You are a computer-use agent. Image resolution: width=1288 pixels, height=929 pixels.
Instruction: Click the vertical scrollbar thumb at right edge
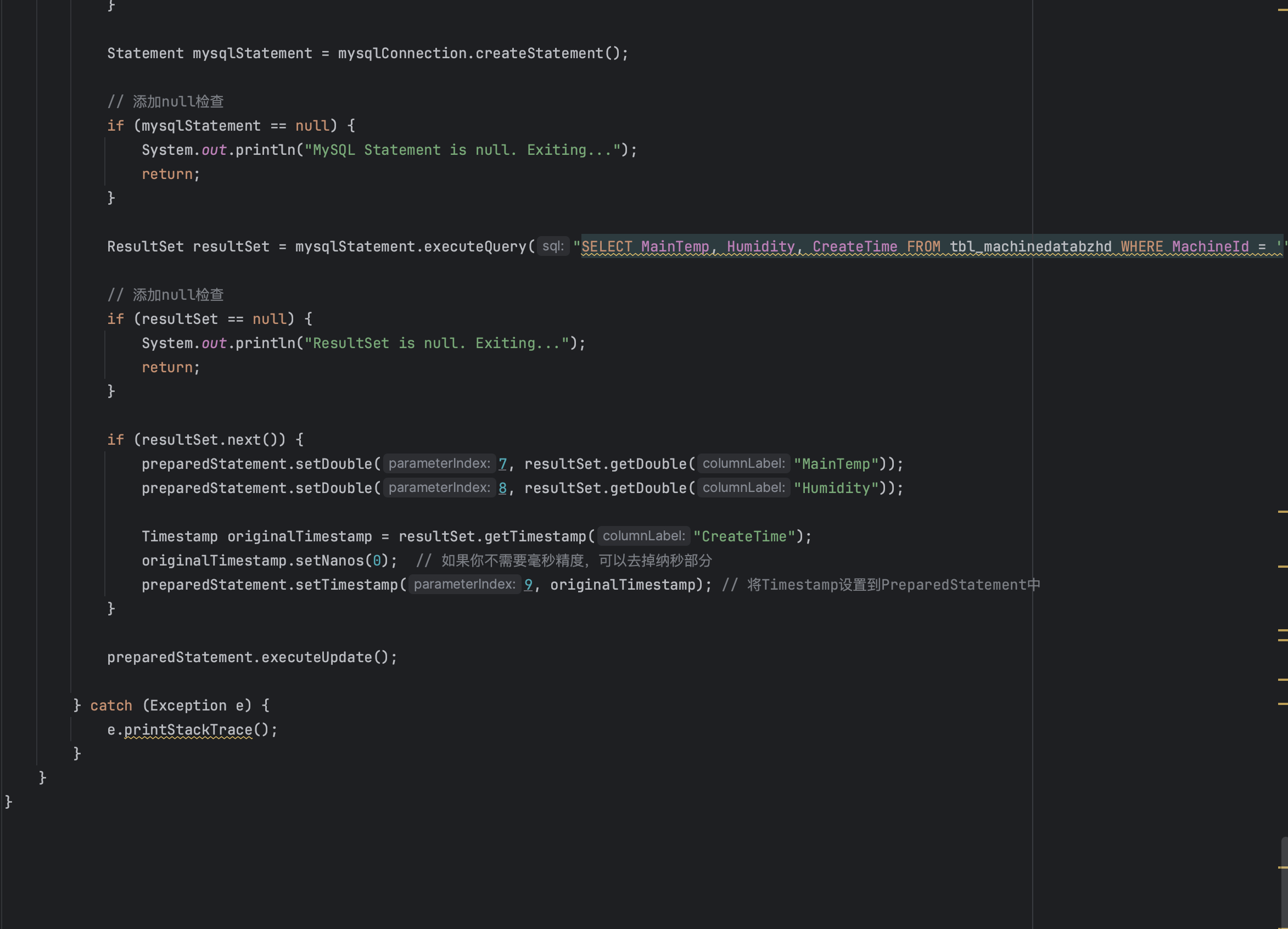[1284, 882]
